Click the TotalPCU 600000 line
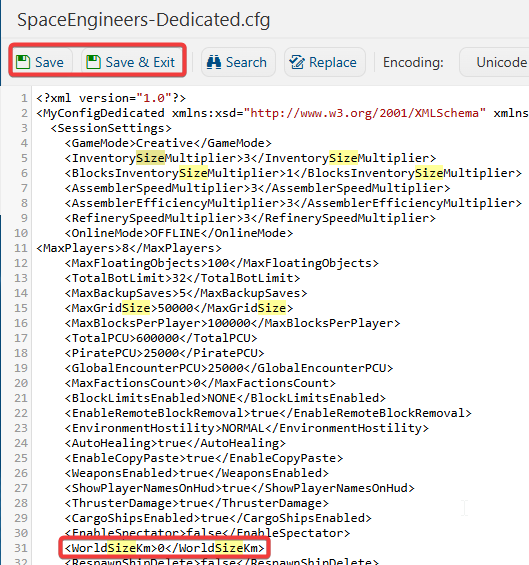 click(x=161, y=338)
